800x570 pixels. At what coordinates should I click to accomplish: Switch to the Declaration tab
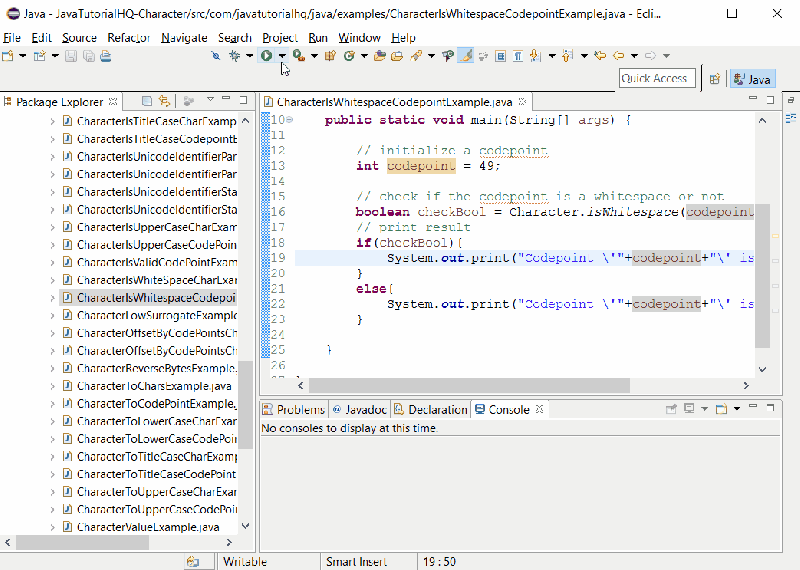click(431, 409)
